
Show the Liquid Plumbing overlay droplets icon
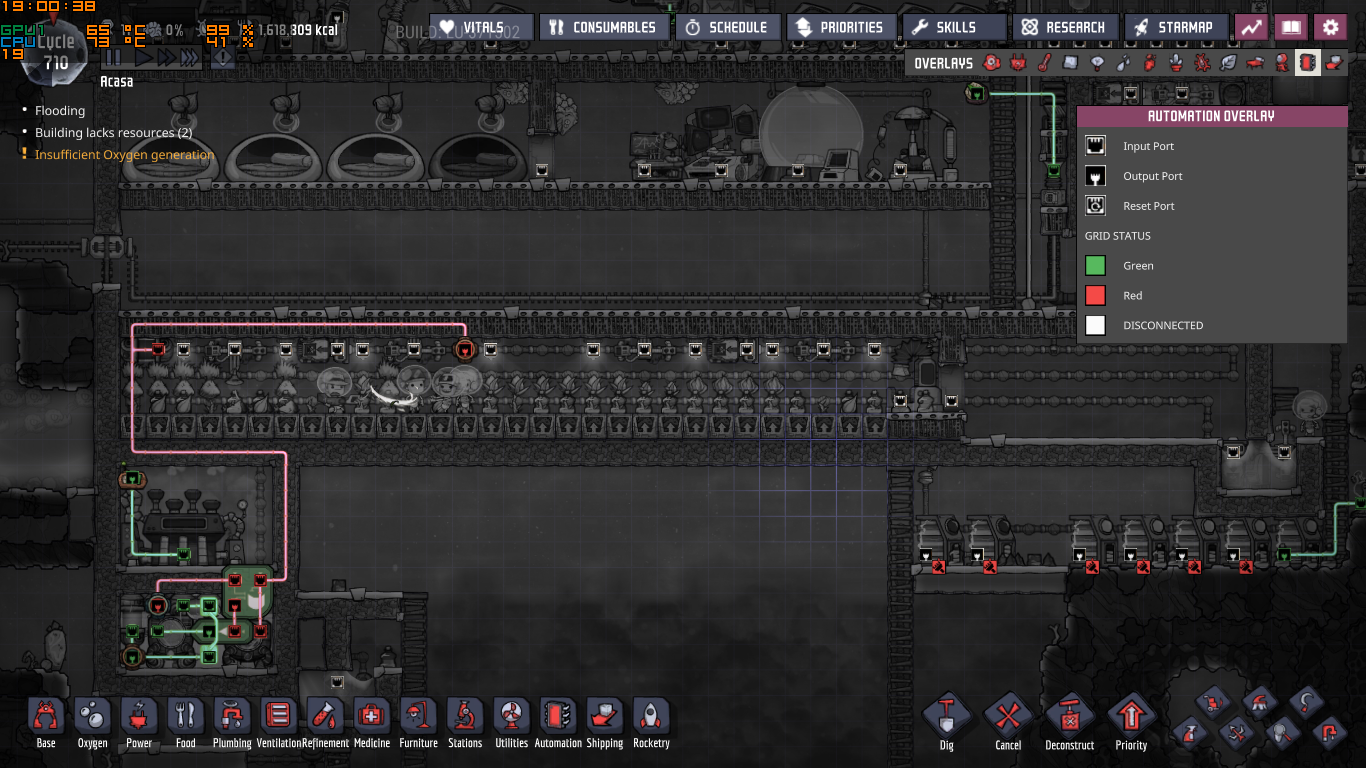pyautogui.click(x=1123, y=63)
